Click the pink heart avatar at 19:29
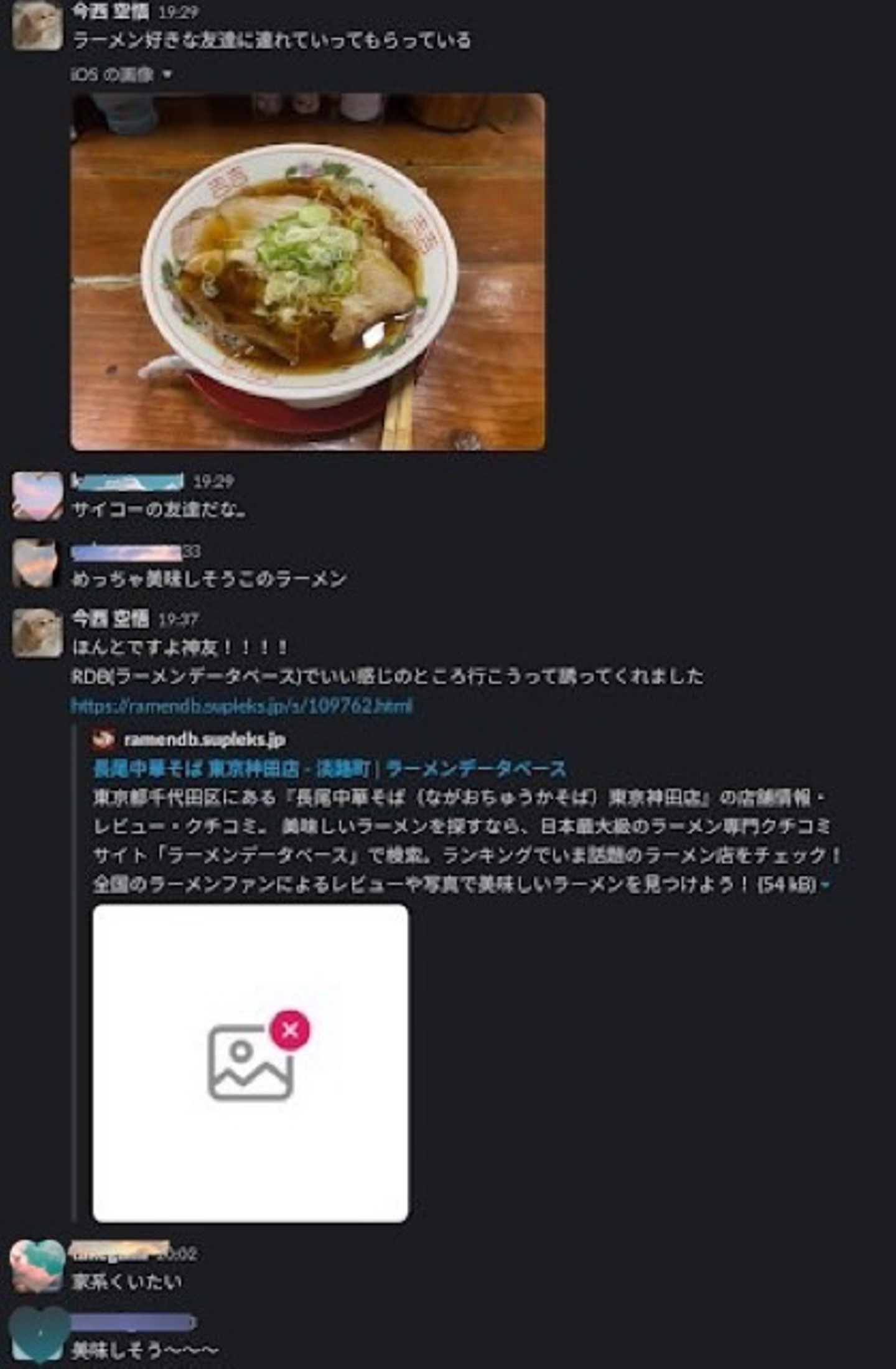 point(37,496)
